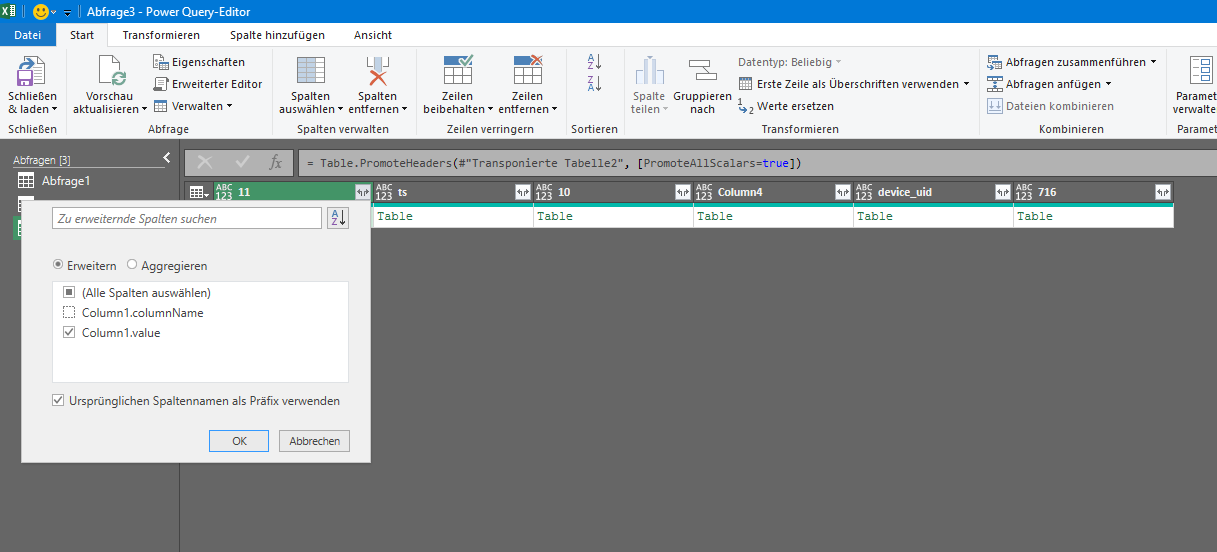Click Vorschau aktualisieren icon
Viewport: 1217px width, 552px height.
[110, 71]
